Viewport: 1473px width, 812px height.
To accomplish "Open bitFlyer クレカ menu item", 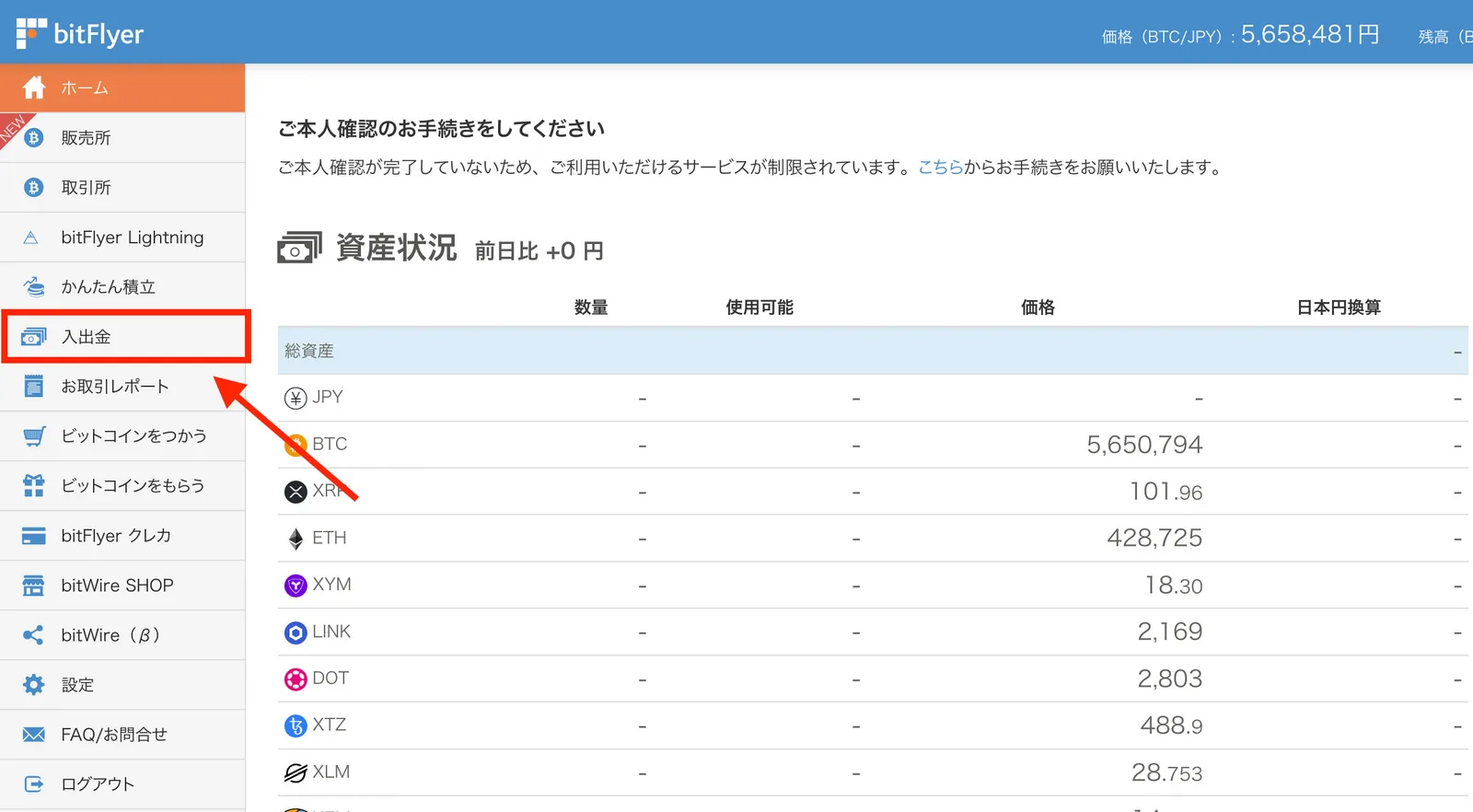I will point(122,536).
